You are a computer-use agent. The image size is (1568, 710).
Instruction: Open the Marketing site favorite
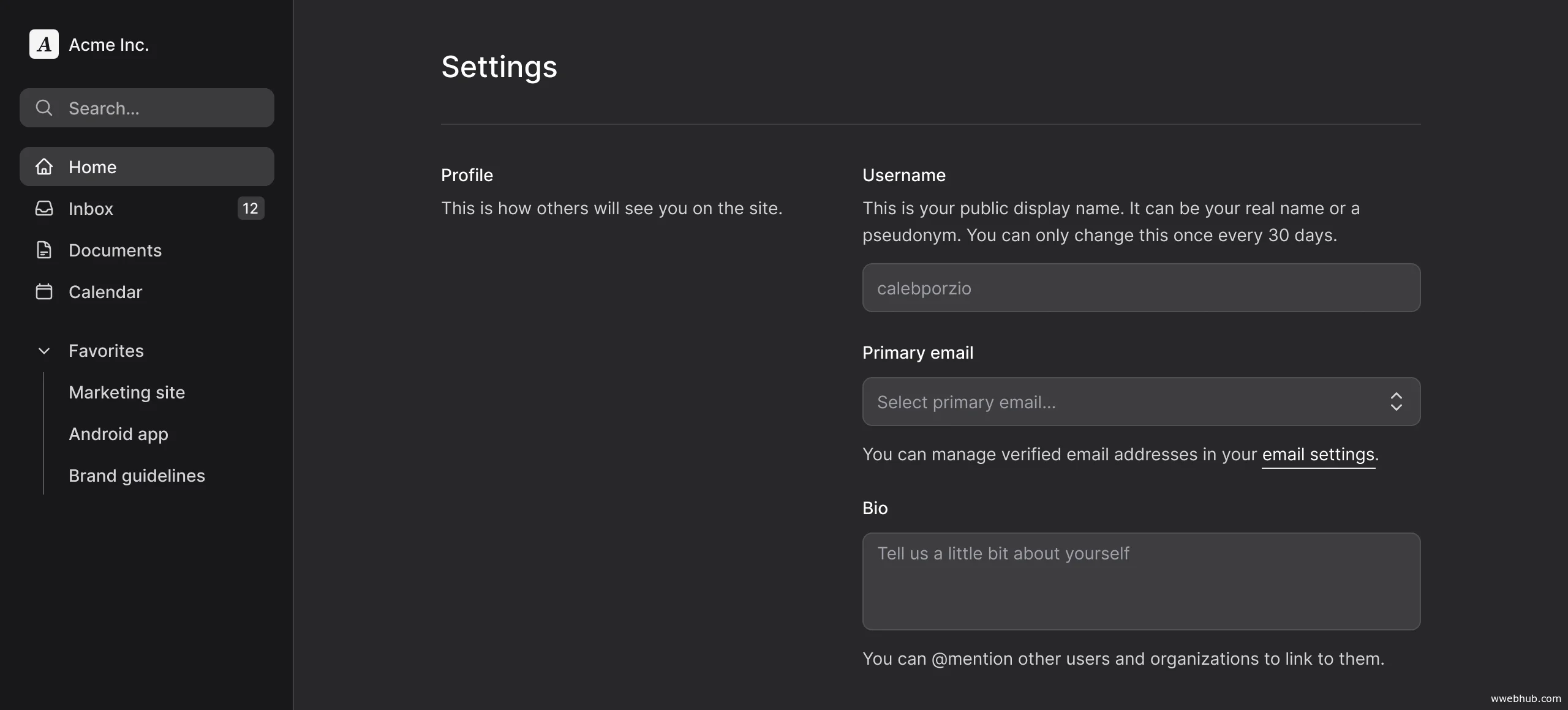pos(127,392)
